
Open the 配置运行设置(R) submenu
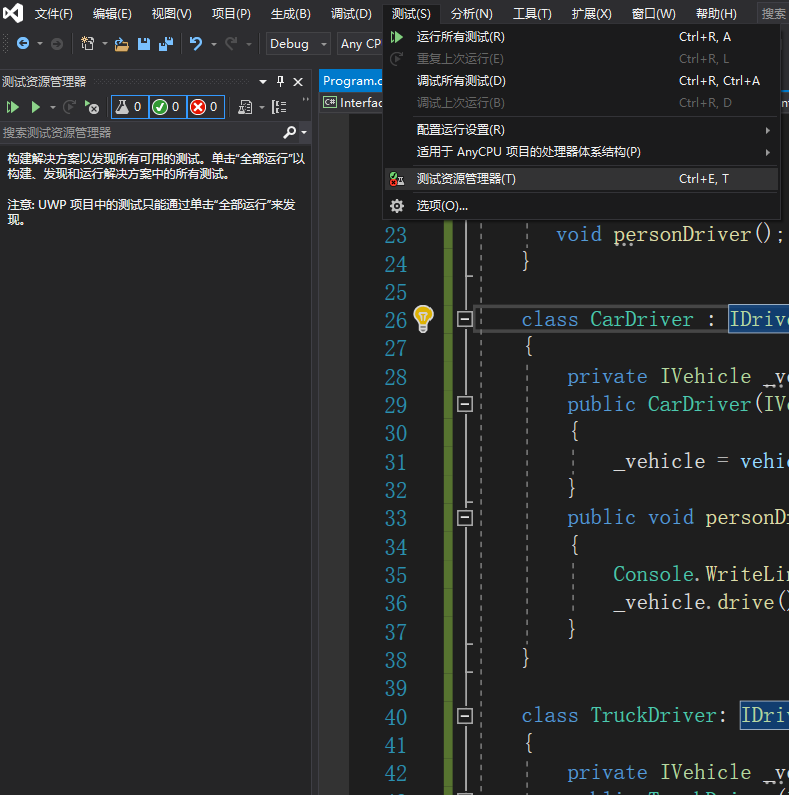pos(581,130)
